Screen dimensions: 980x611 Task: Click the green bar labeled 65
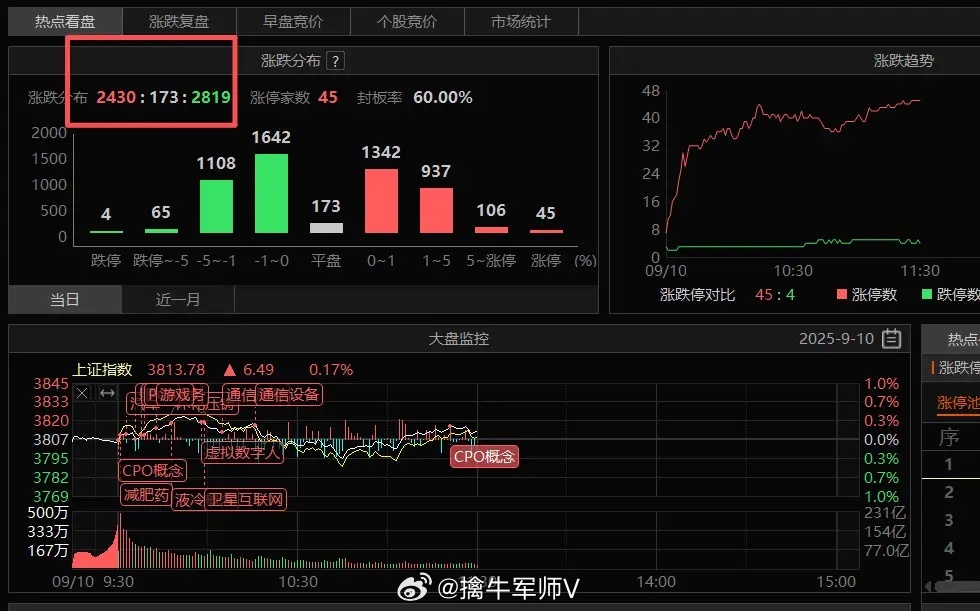(161, 231)
